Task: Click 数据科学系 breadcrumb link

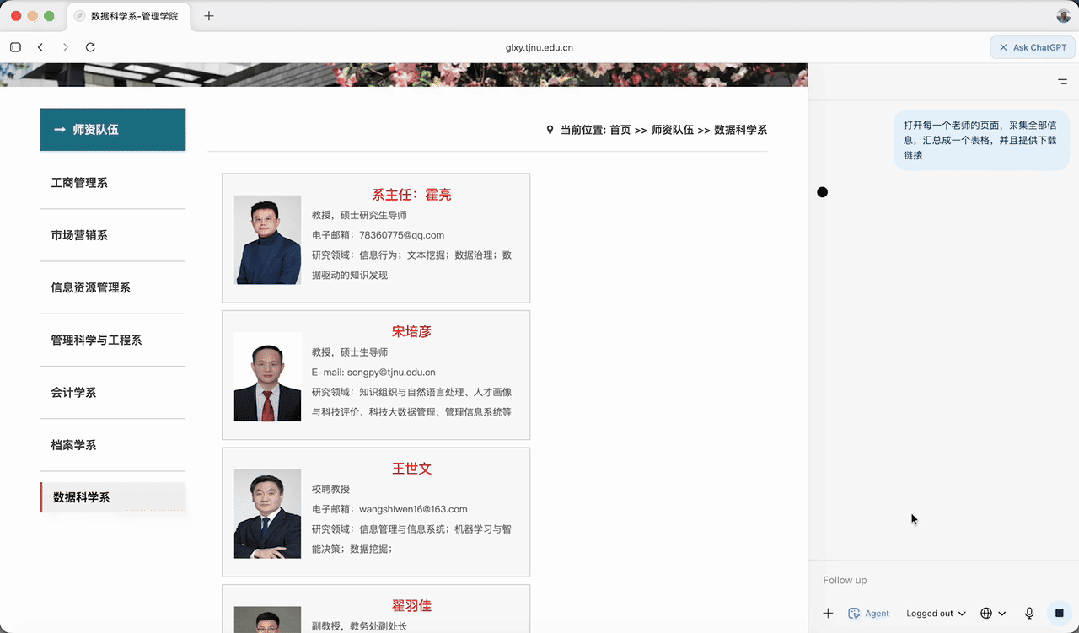Action: click(740, 129)
